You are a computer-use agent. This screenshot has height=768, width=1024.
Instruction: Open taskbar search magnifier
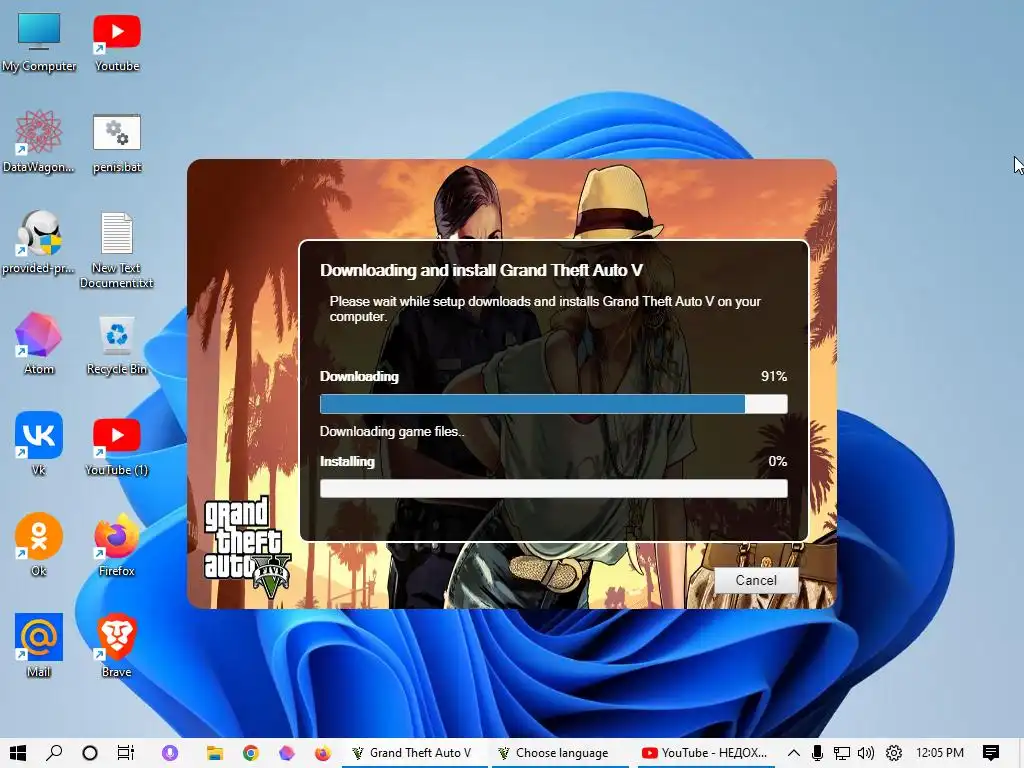54,753
